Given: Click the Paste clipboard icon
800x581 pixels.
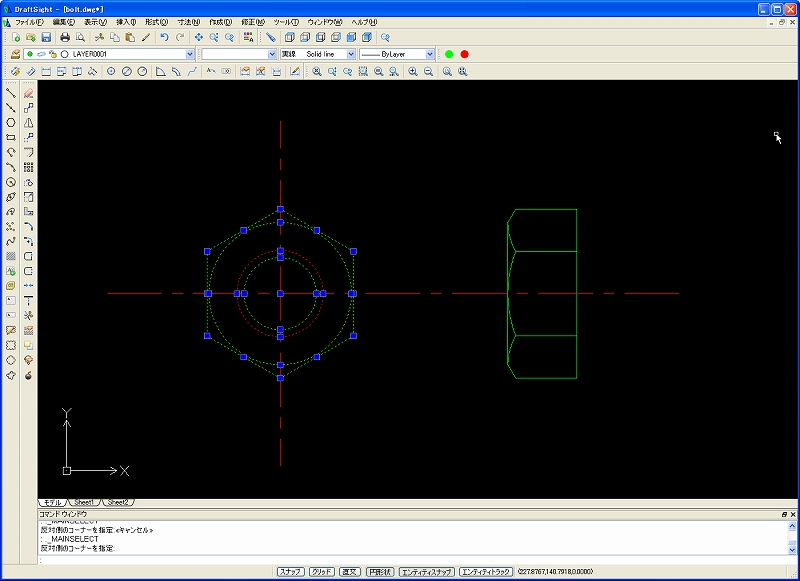Looking at the screenshot, I should [130, 37].
